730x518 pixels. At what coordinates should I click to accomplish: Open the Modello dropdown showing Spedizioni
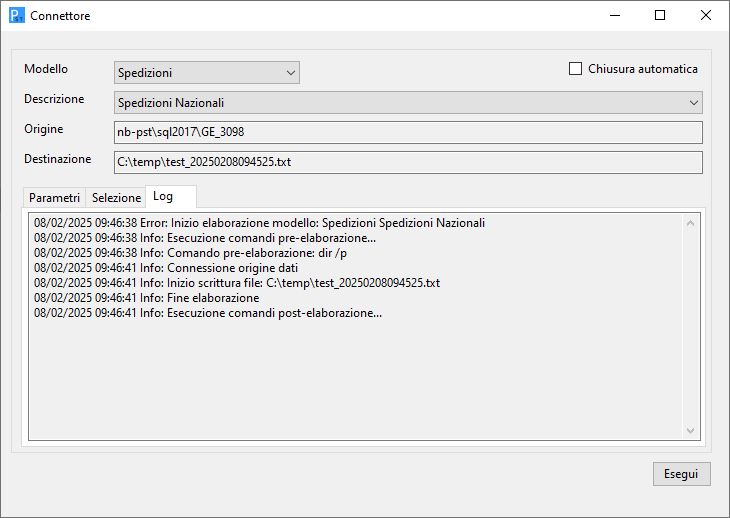click(x=207, y=73)
